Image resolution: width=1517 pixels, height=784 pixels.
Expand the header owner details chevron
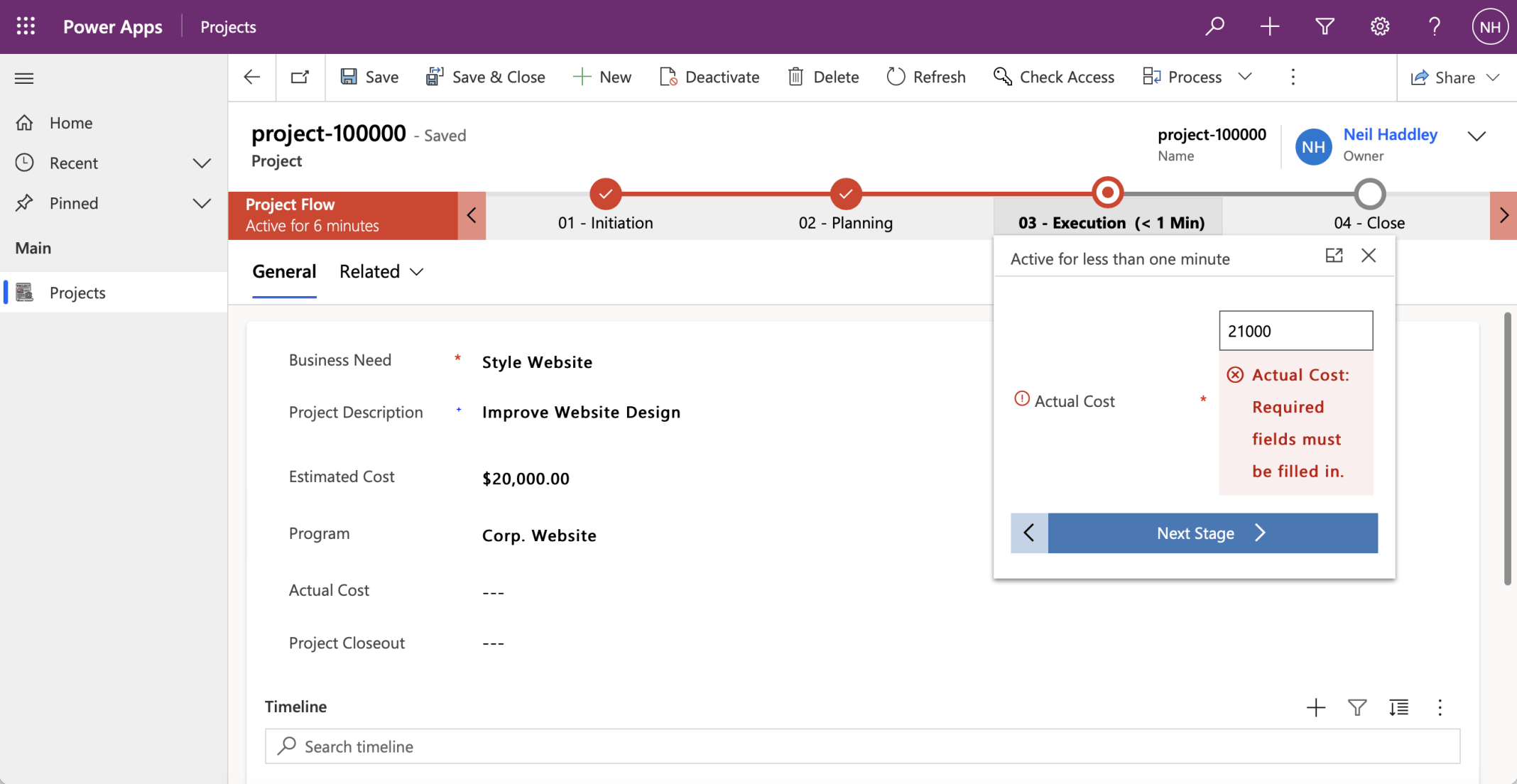pos(1477,136)
